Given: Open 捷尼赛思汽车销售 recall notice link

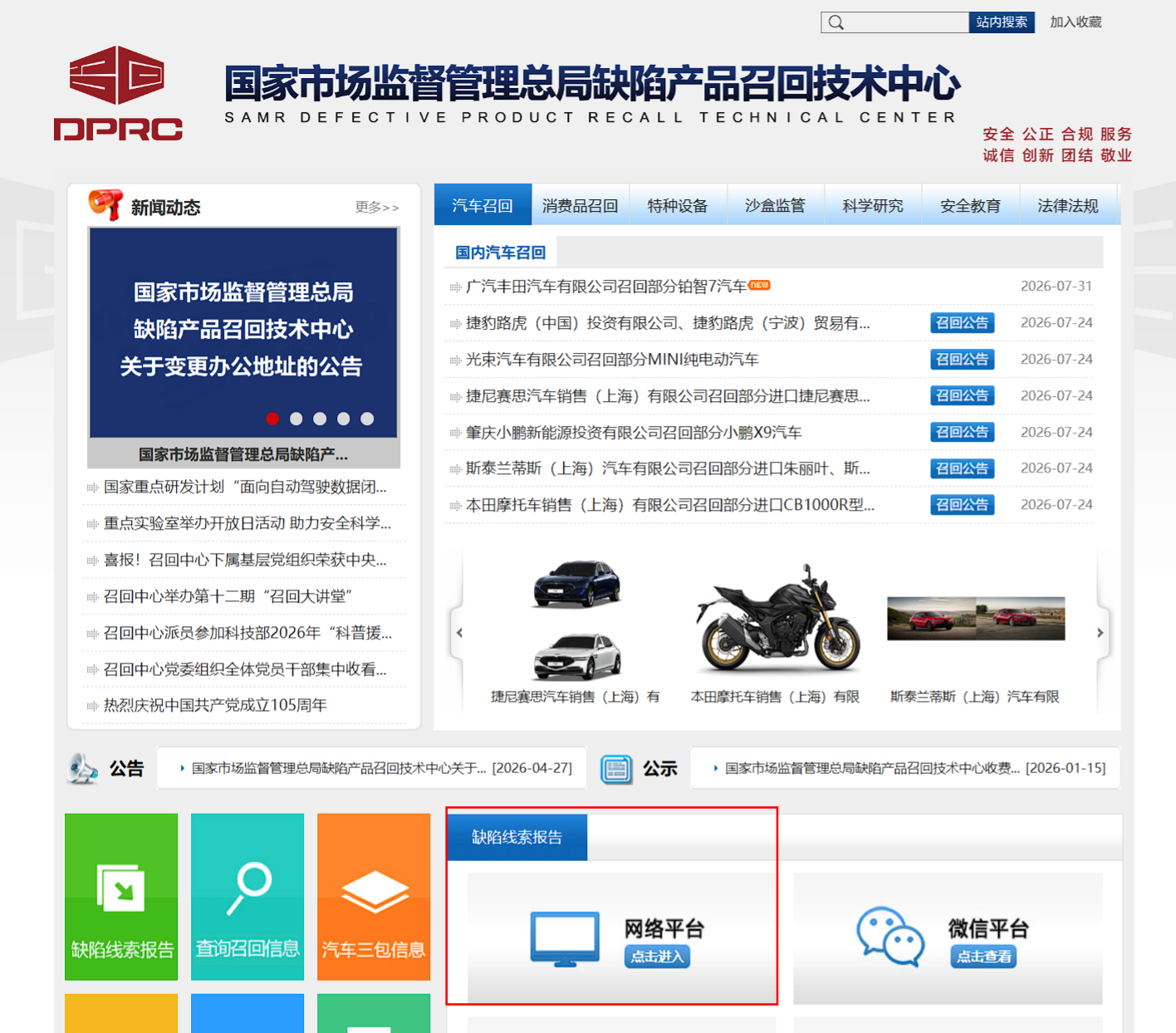Looking at the screenshot, I should 668,396.
